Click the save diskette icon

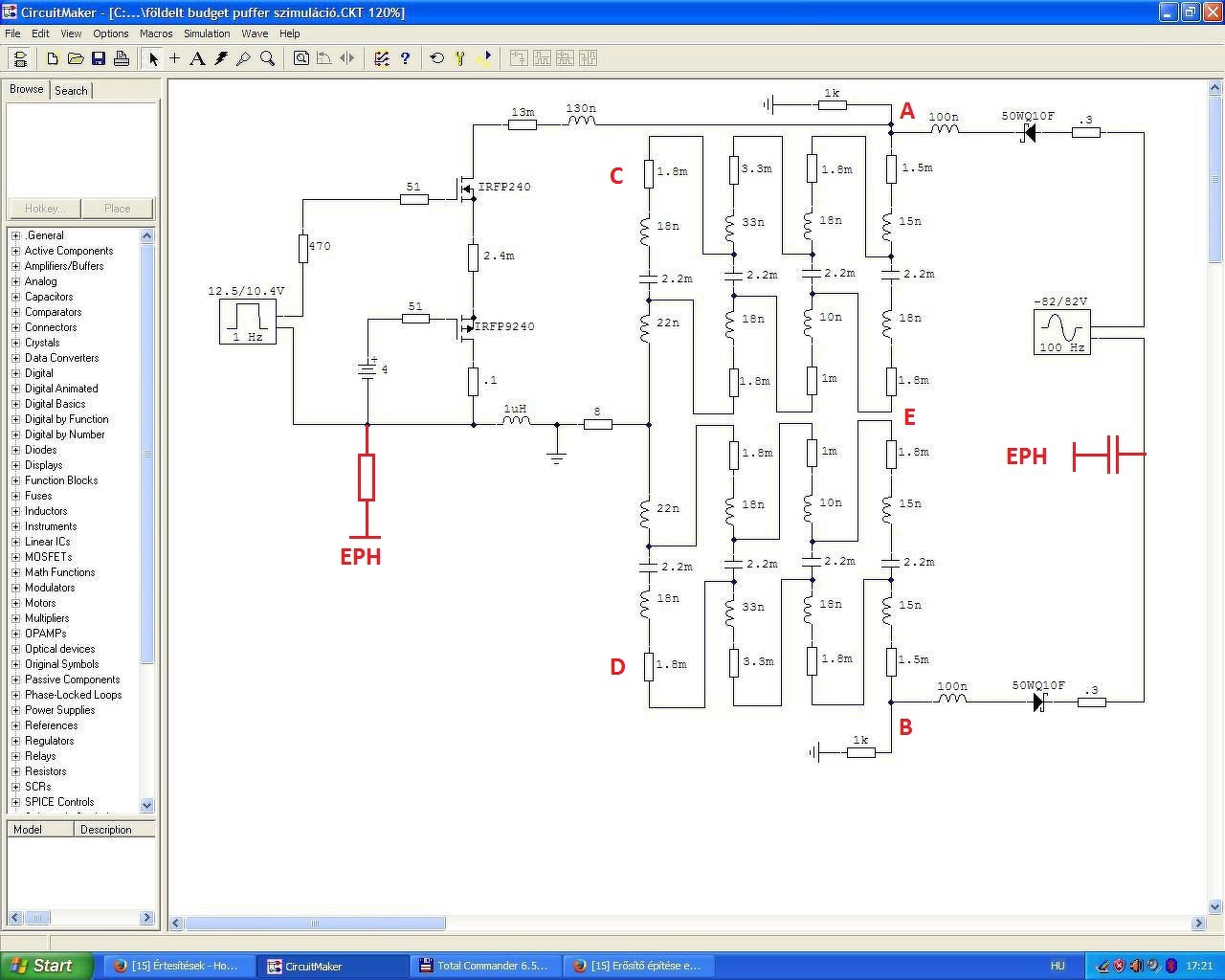[99, 58]
